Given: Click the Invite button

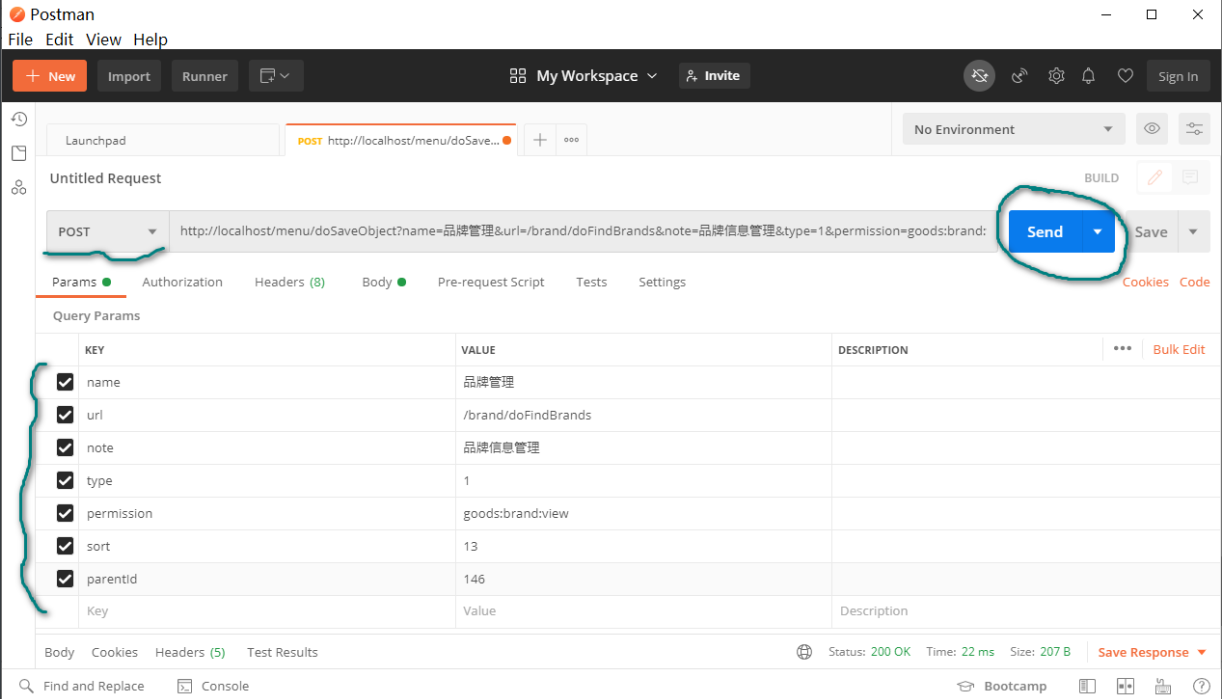Looking at the screenshot, I should click(714, 76).
